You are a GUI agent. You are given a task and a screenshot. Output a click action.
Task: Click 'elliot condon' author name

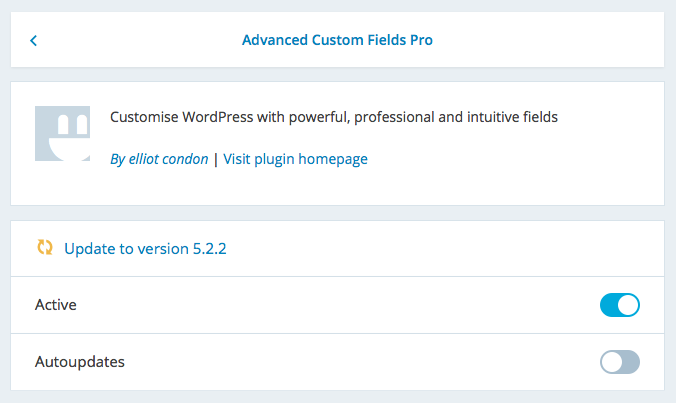169,159
